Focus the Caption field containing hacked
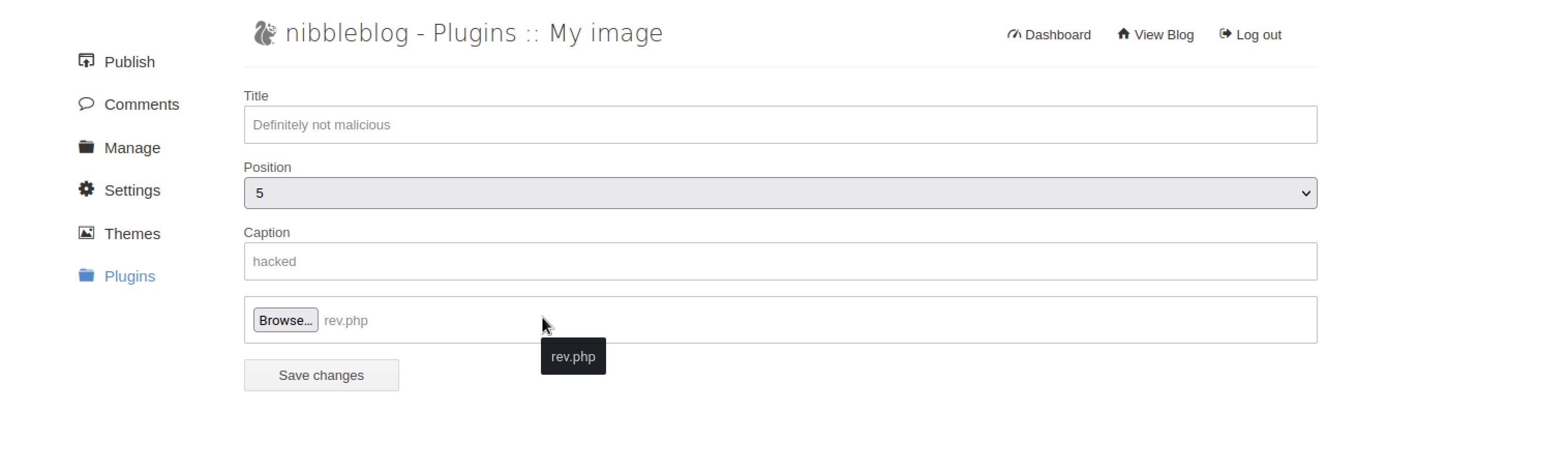 point(780,261)
